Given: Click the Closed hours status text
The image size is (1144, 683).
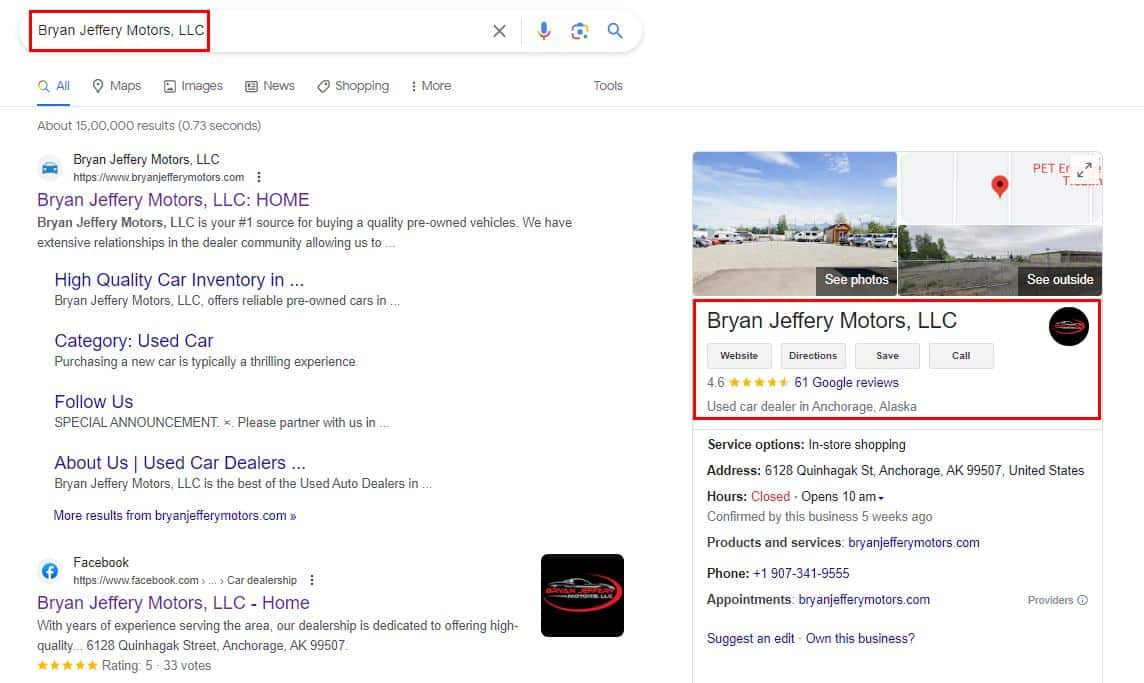Looking at the screenshot, I should point(770,496).
